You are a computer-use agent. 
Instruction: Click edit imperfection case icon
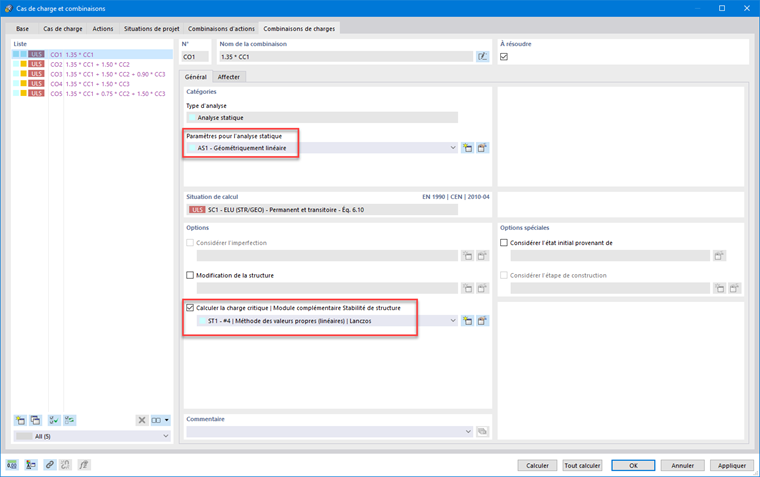click(x=482, y=256)
